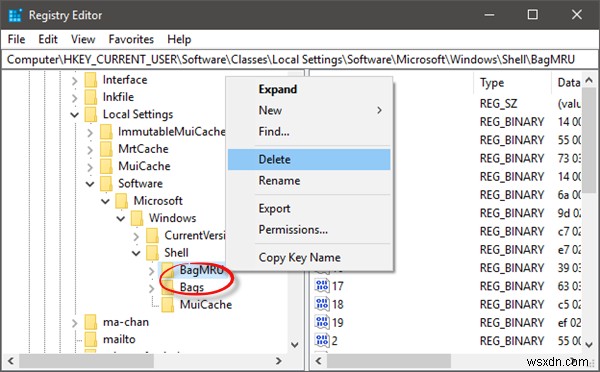Open the Favorites menu
The width and height of the screenshot is (600, 372).
pos(131,39)
